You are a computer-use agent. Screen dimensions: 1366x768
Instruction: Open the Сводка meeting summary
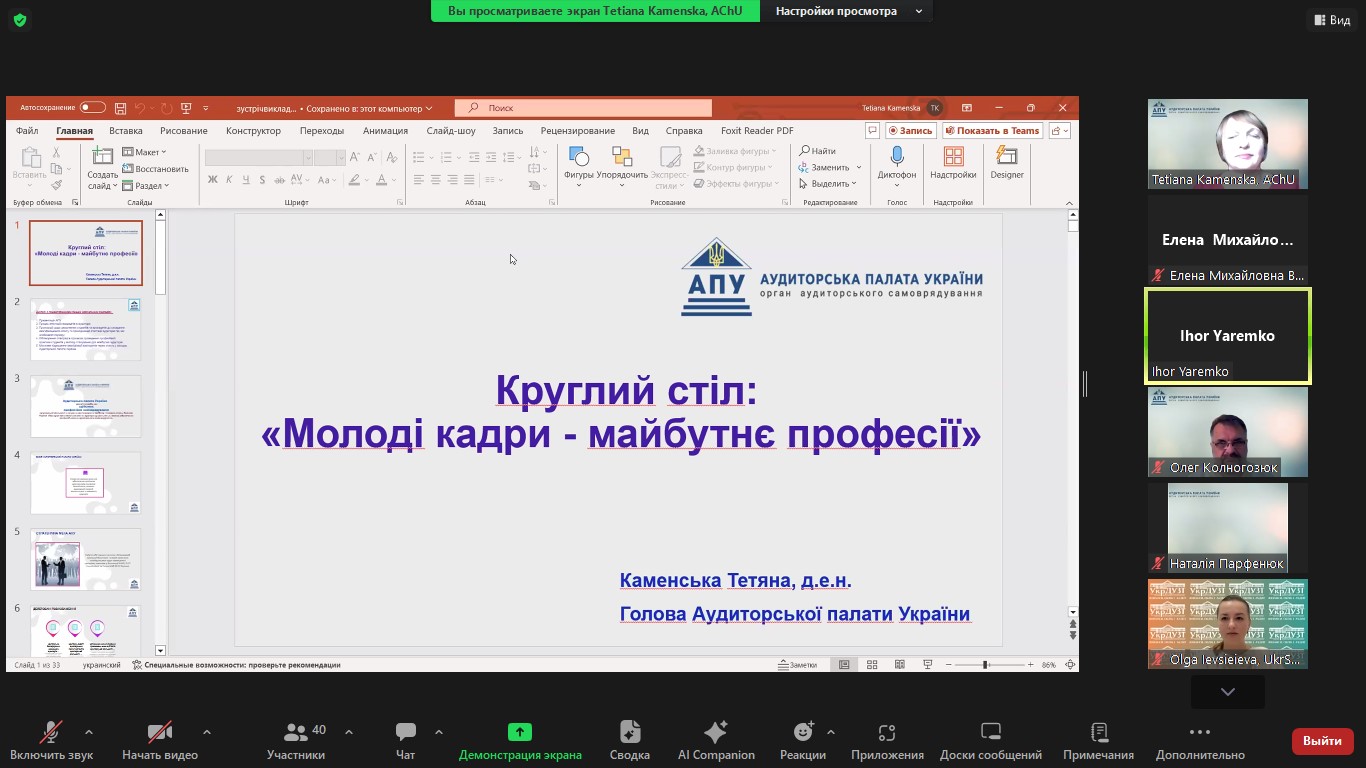pos(630,741)
